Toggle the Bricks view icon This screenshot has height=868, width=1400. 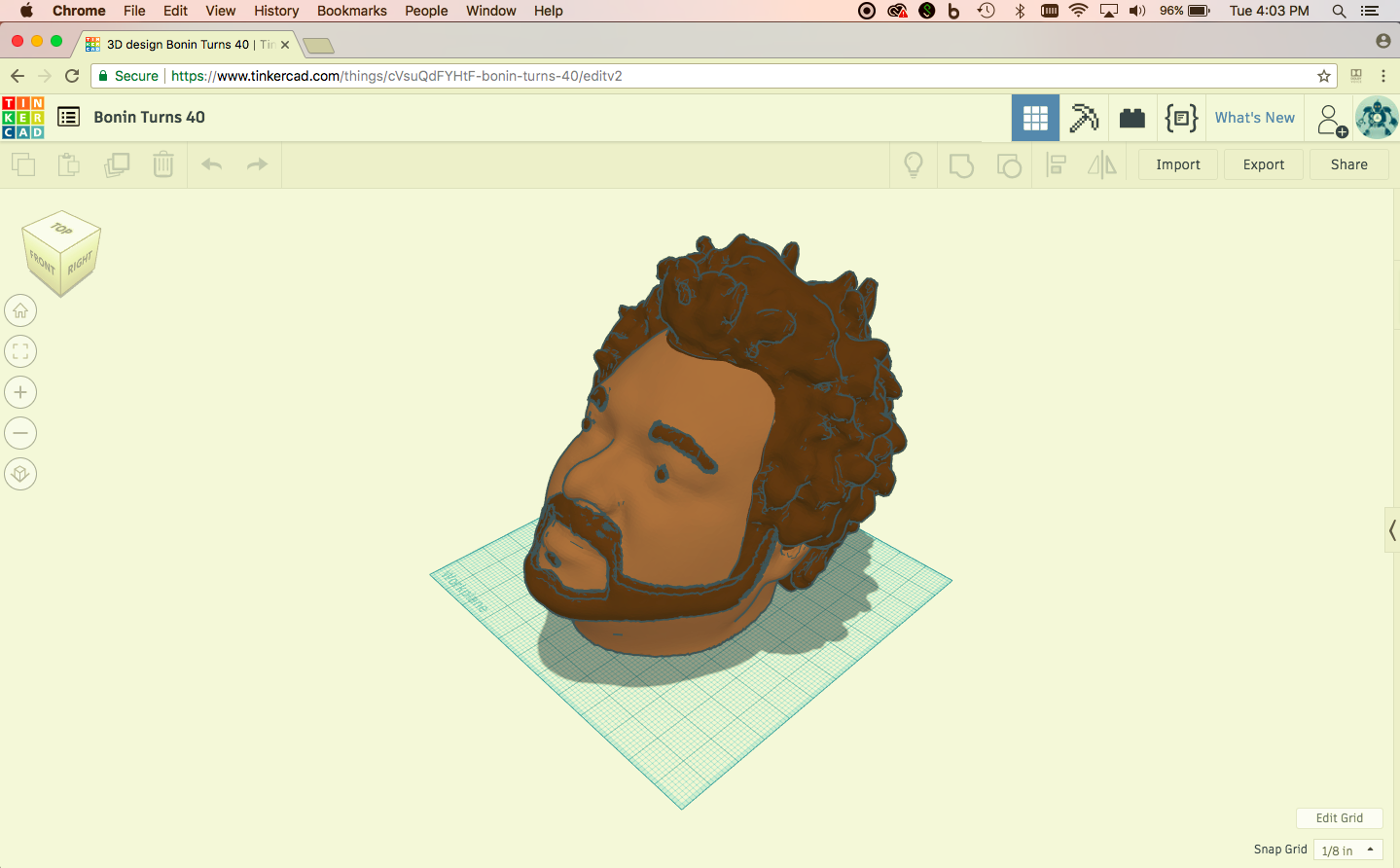click(x=1131, y=117)
